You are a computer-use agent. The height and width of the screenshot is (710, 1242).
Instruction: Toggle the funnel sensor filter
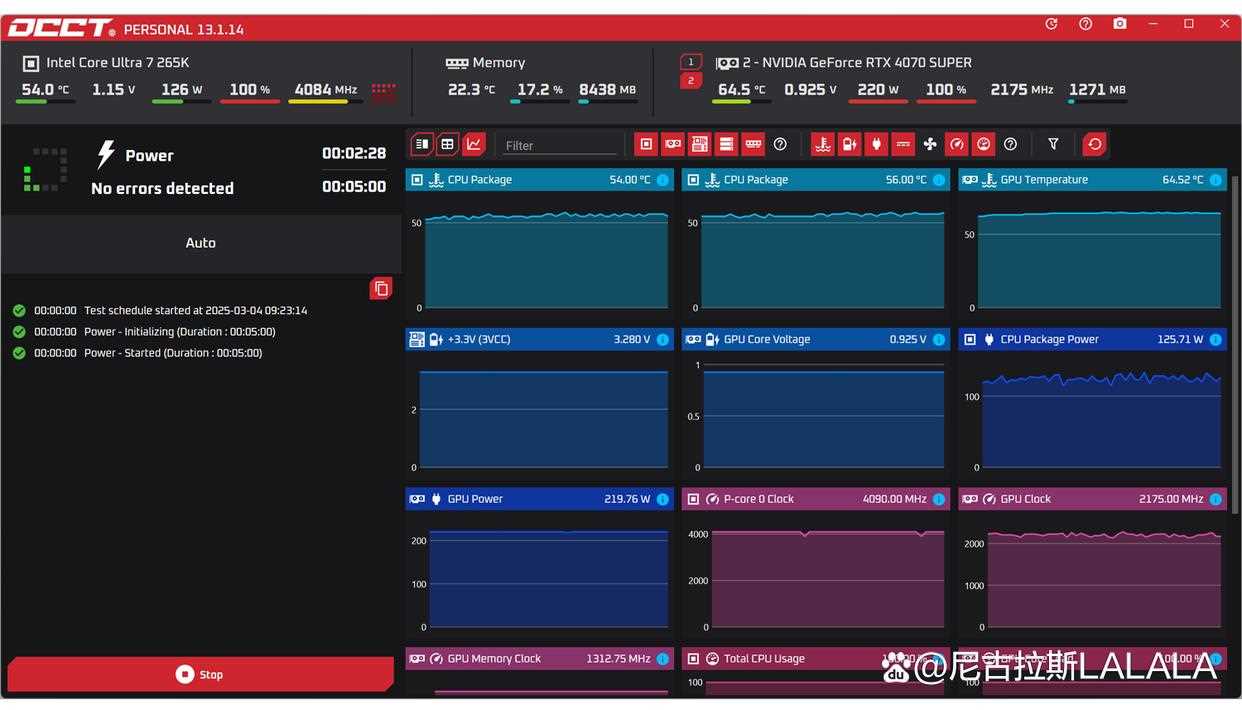pyautogui.click(x=1052, y=144)
